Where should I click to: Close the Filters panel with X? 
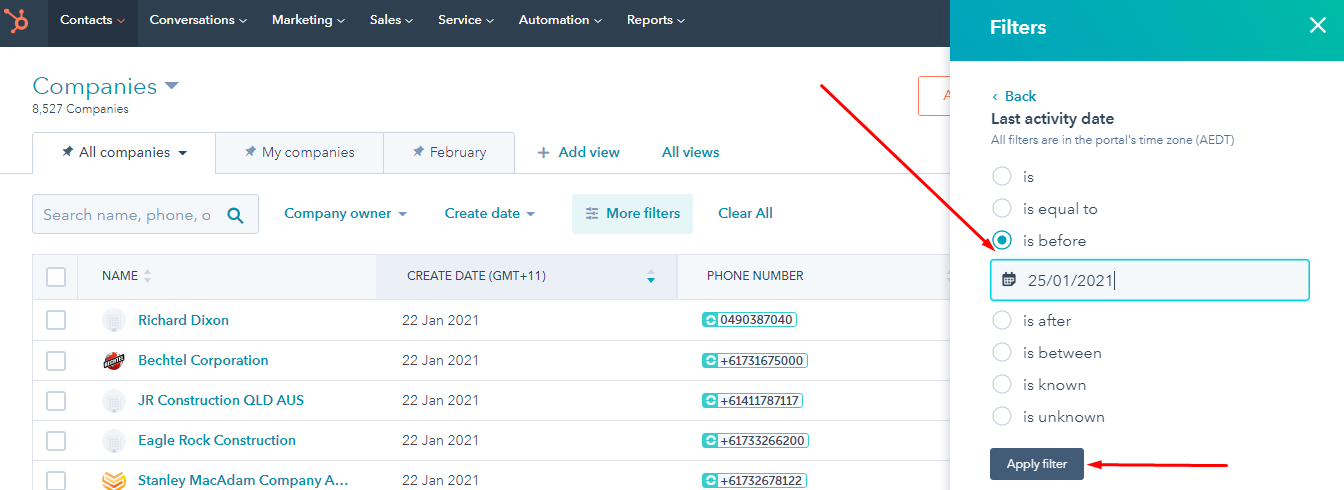click(x=1317, y=26)
